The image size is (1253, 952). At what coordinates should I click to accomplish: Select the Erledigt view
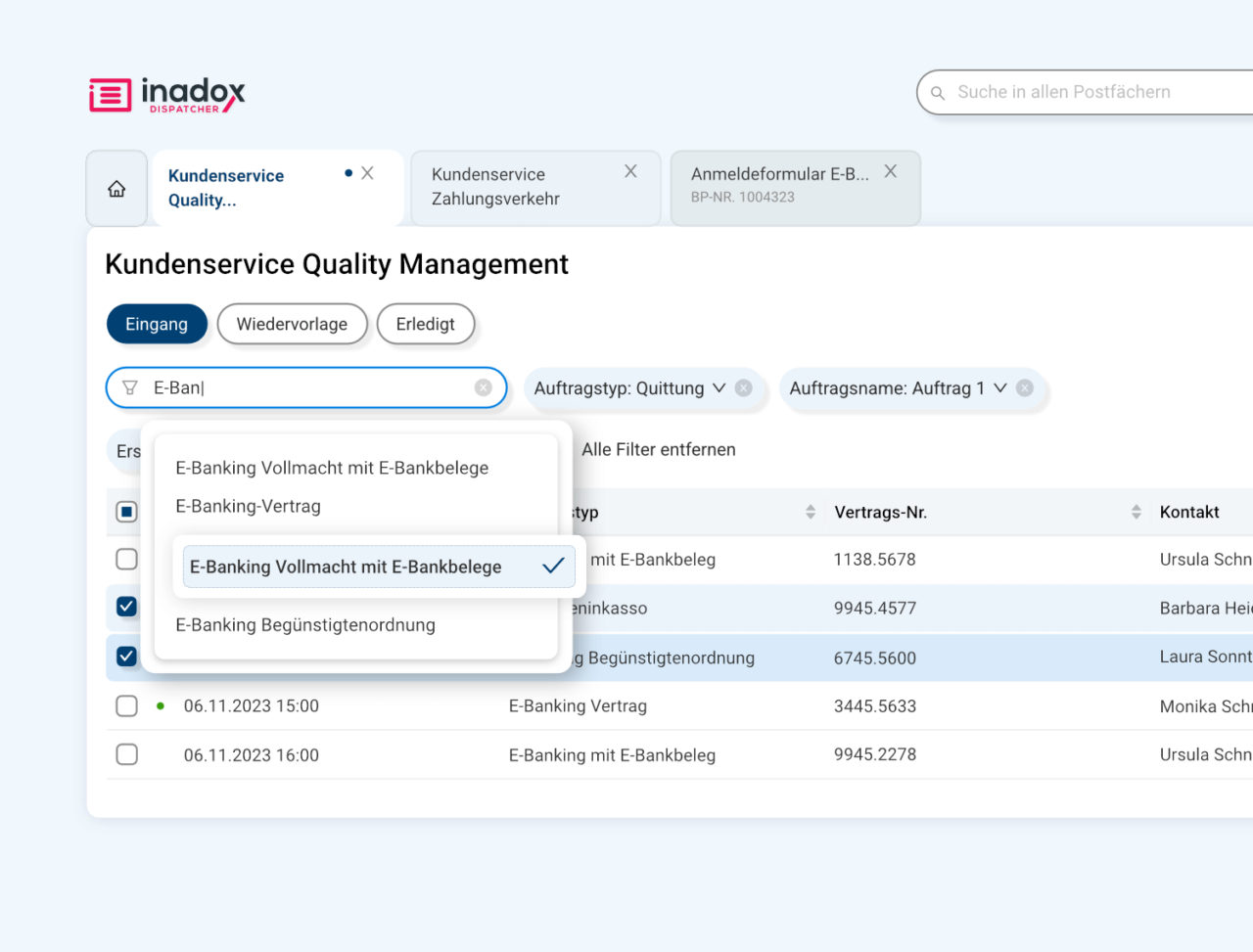coord(426,324)
